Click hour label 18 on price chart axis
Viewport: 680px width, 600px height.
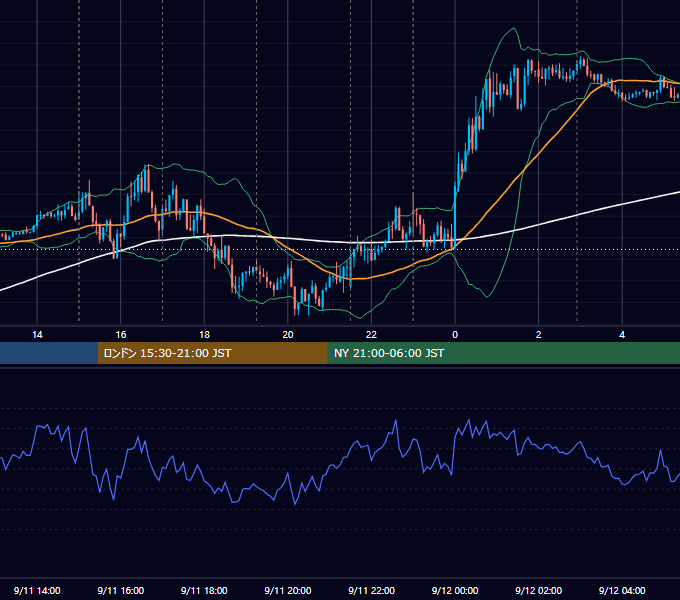(x=204, y=335)
